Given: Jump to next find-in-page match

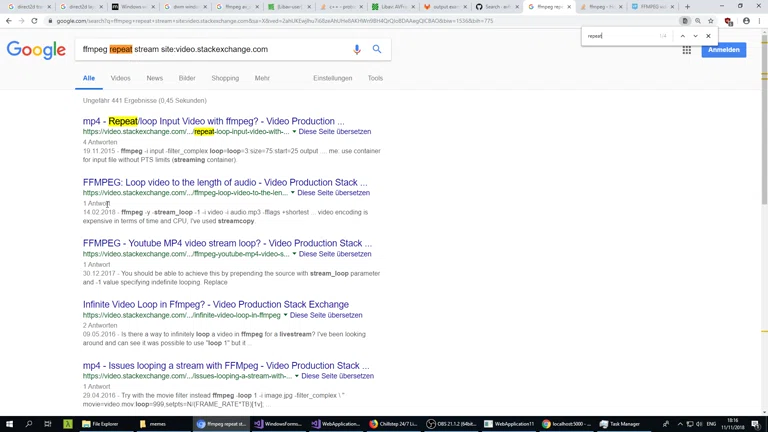Looking at the screenshot, I should tap(696, 36).
